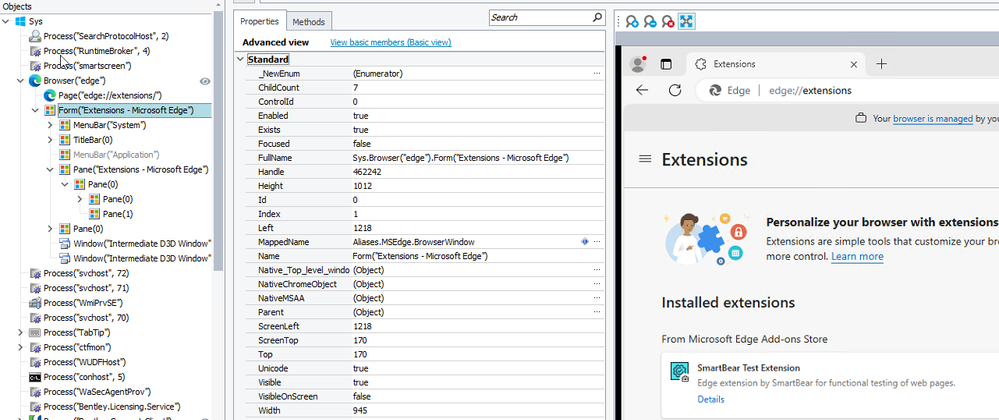Click the zoom out preview icon
999x420 pixels.
click(x=650, y=21)
